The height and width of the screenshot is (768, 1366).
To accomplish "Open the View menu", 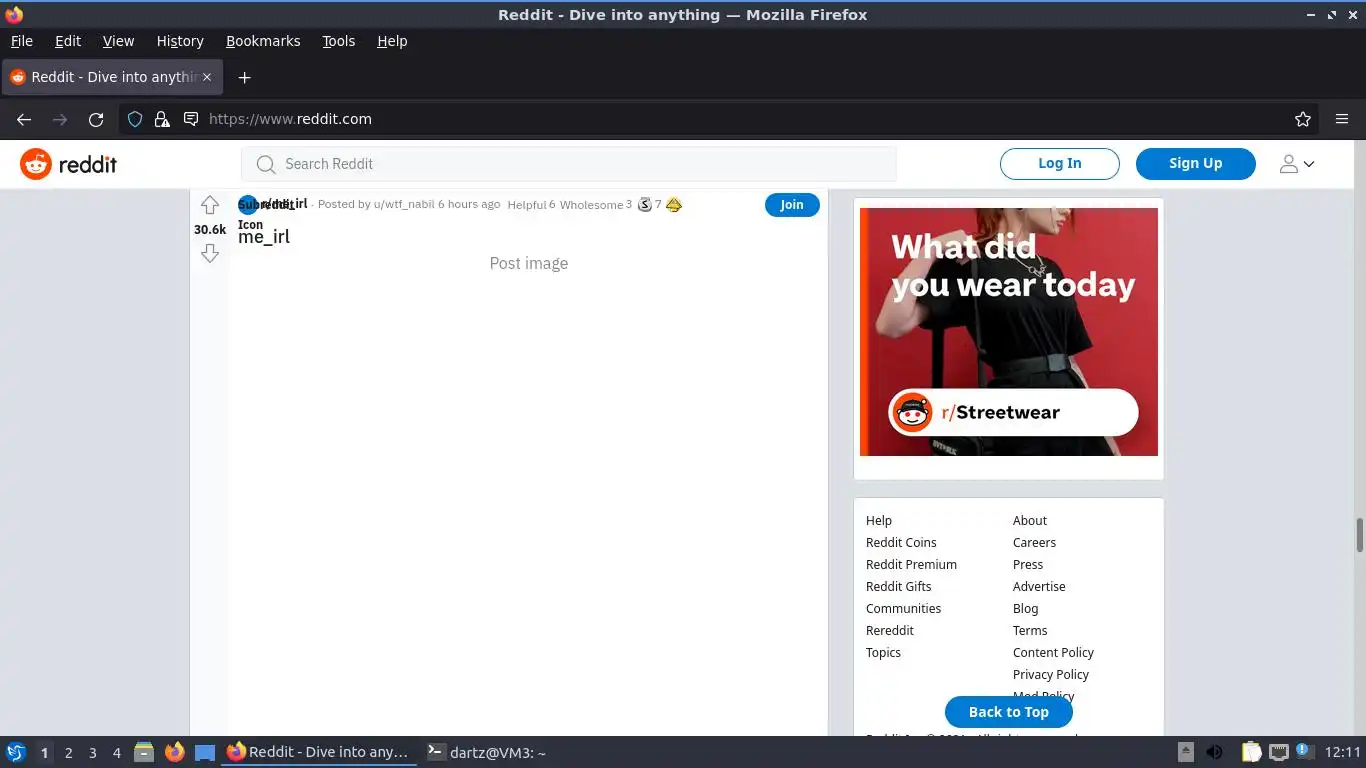I will point(118,41).
